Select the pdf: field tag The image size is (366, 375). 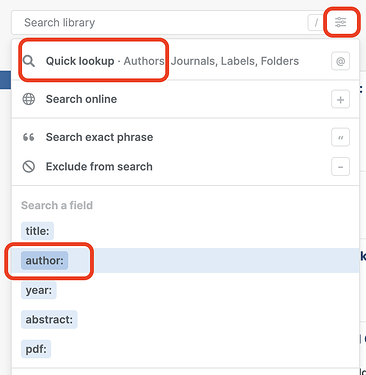(36, 349)
